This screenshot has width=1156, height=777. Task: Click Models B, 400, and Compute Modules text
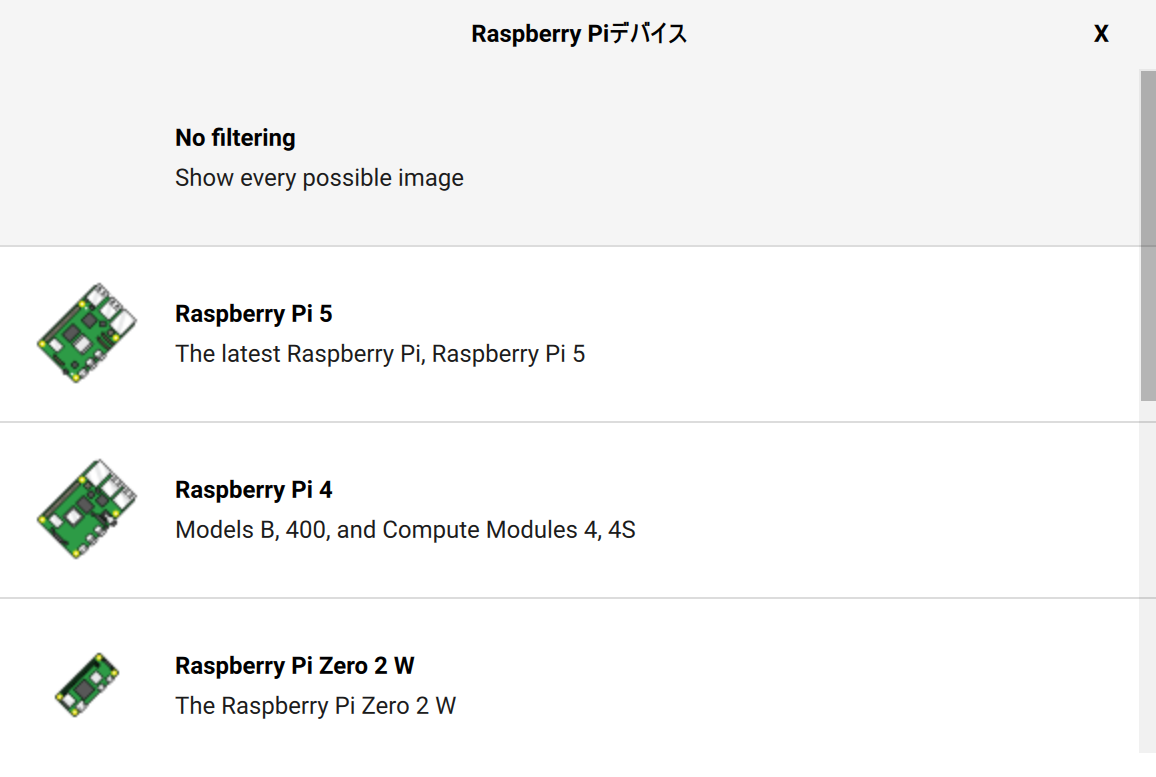point(403,529)
